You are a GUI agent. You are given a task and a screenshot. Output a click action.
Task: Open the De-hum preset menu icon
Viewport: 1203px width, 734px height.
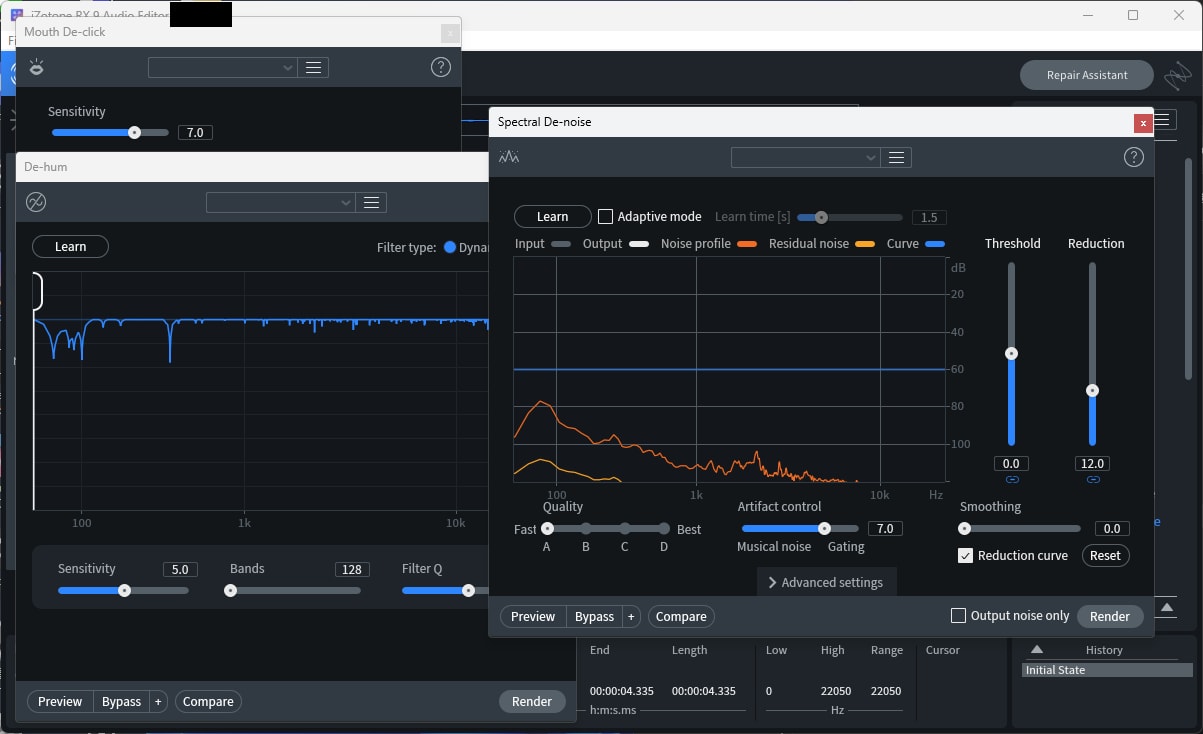click(371, 202)
